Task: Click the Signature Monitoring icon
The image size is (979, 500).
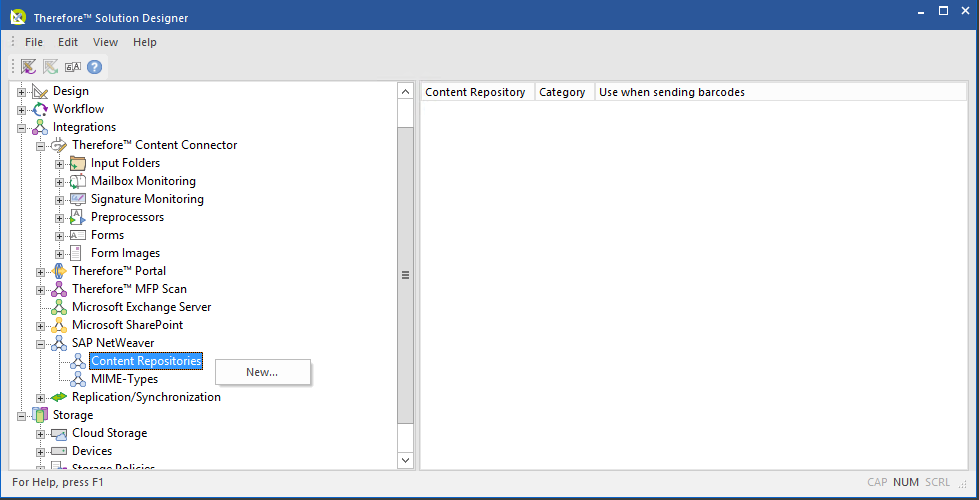Action: tap(78, 199)
